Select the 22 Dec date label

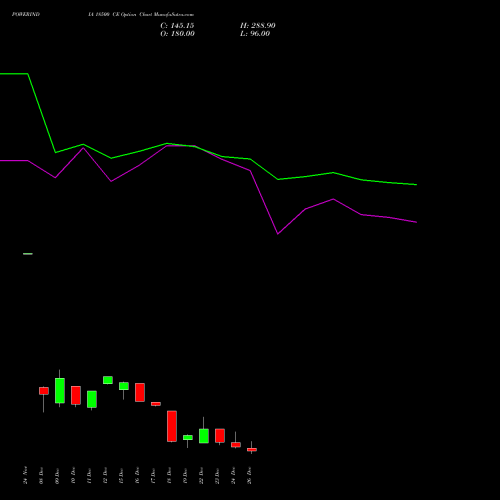tap(201, 476)
